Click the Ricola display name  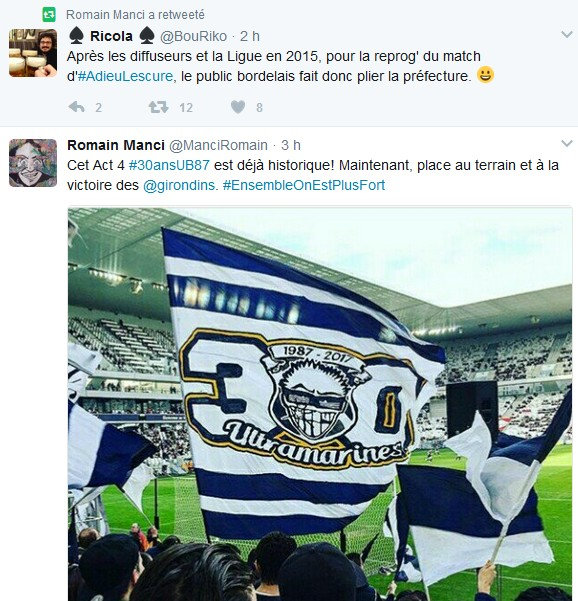click(x=111, y=36)
